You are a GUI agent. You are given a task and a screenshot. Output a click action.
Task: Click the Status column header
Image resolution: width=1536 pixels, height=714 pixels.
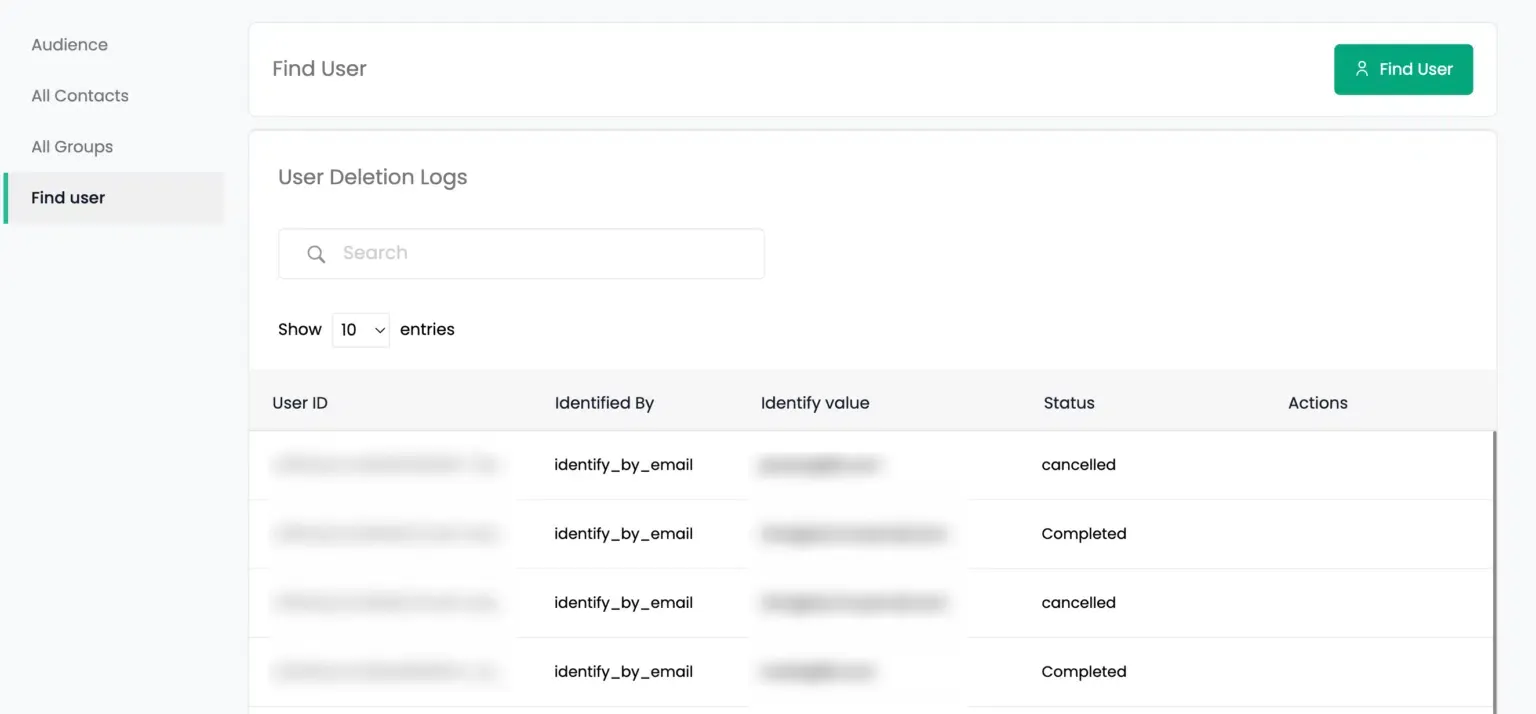[x=1069, y=403]
